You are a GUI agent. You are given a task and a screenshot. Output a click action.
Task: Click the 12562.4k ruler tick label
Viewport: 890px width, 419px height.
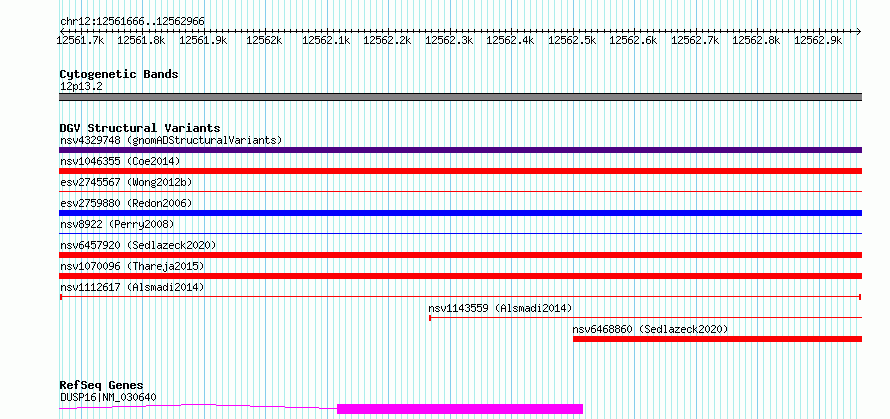pos(510,40)
